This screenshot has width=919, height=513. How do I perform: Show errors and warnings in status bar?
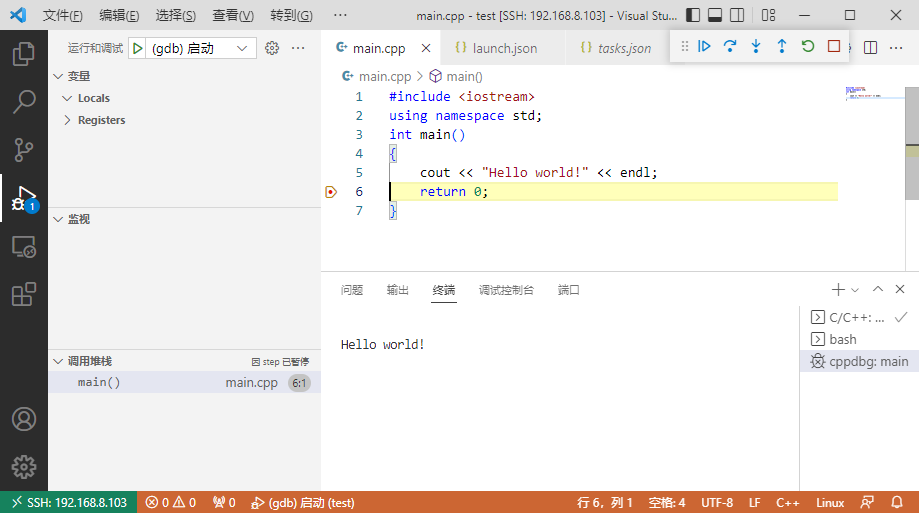pos(171,502)
